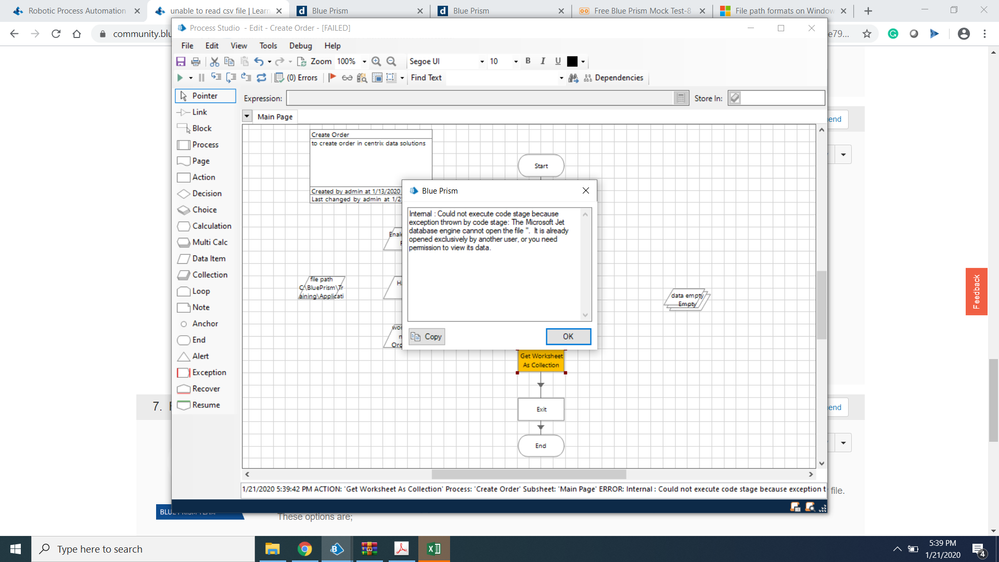The width and height of the screenshot is (999, 562).
Task: Open the Debug menu
Action: 300,46
